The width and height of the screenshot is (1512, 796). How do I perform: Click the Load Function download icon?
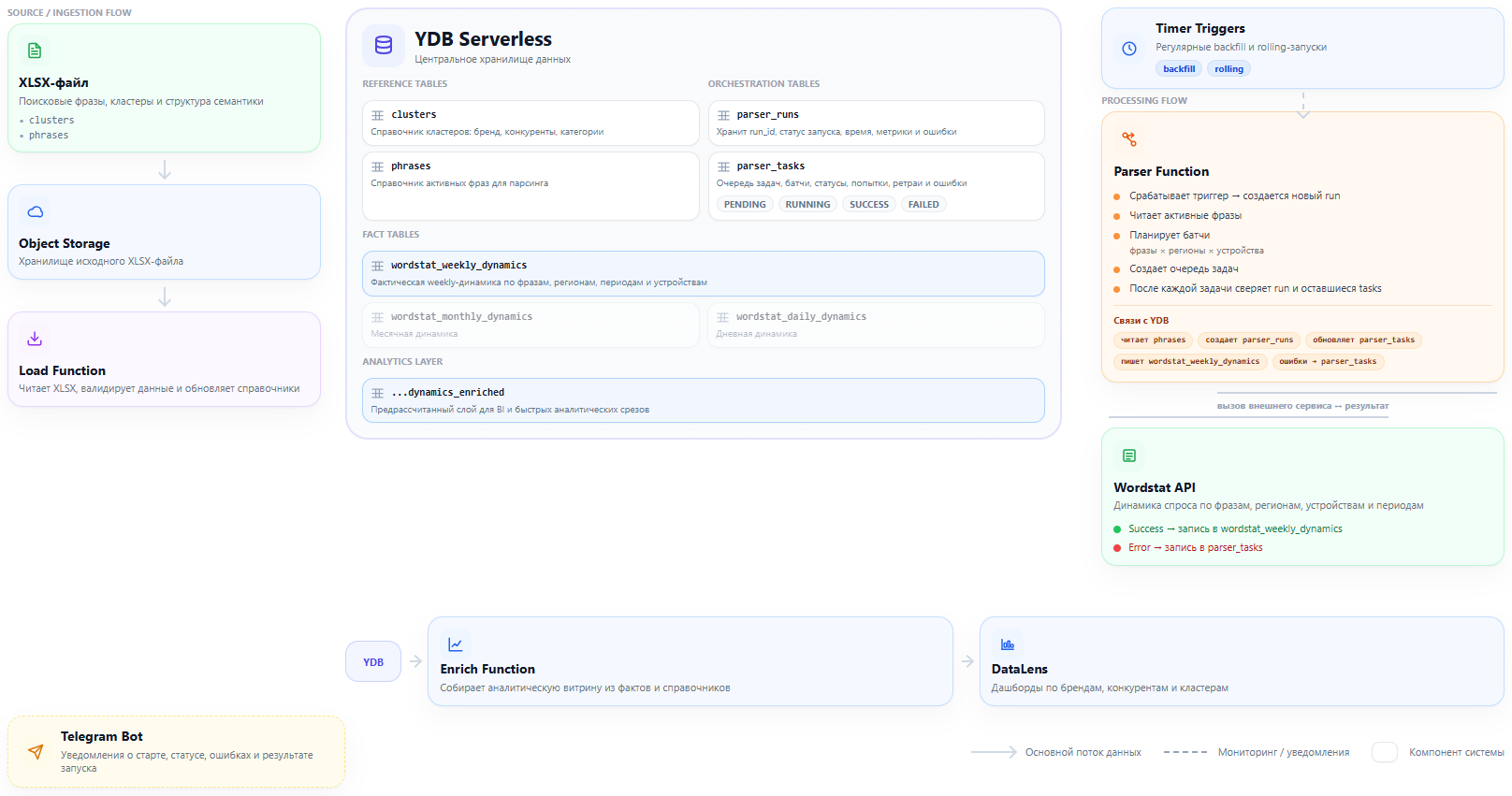(35, 339)
